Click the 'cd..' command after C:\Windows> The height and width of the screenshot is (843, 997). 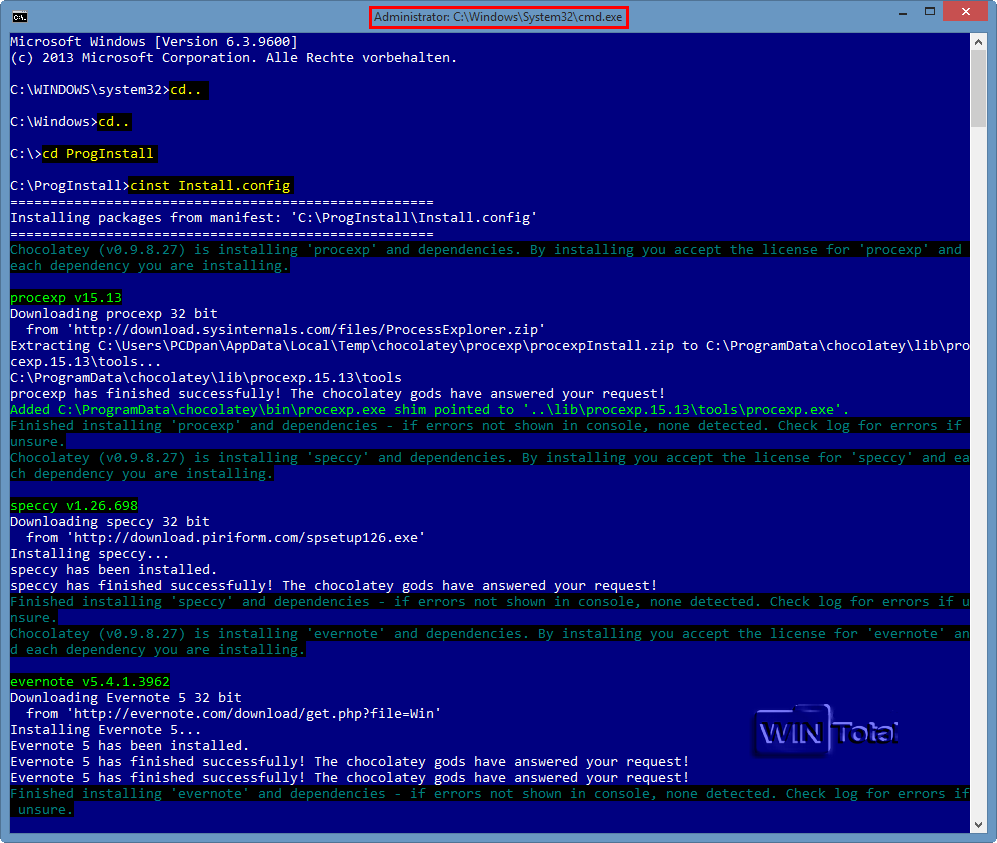114,121
